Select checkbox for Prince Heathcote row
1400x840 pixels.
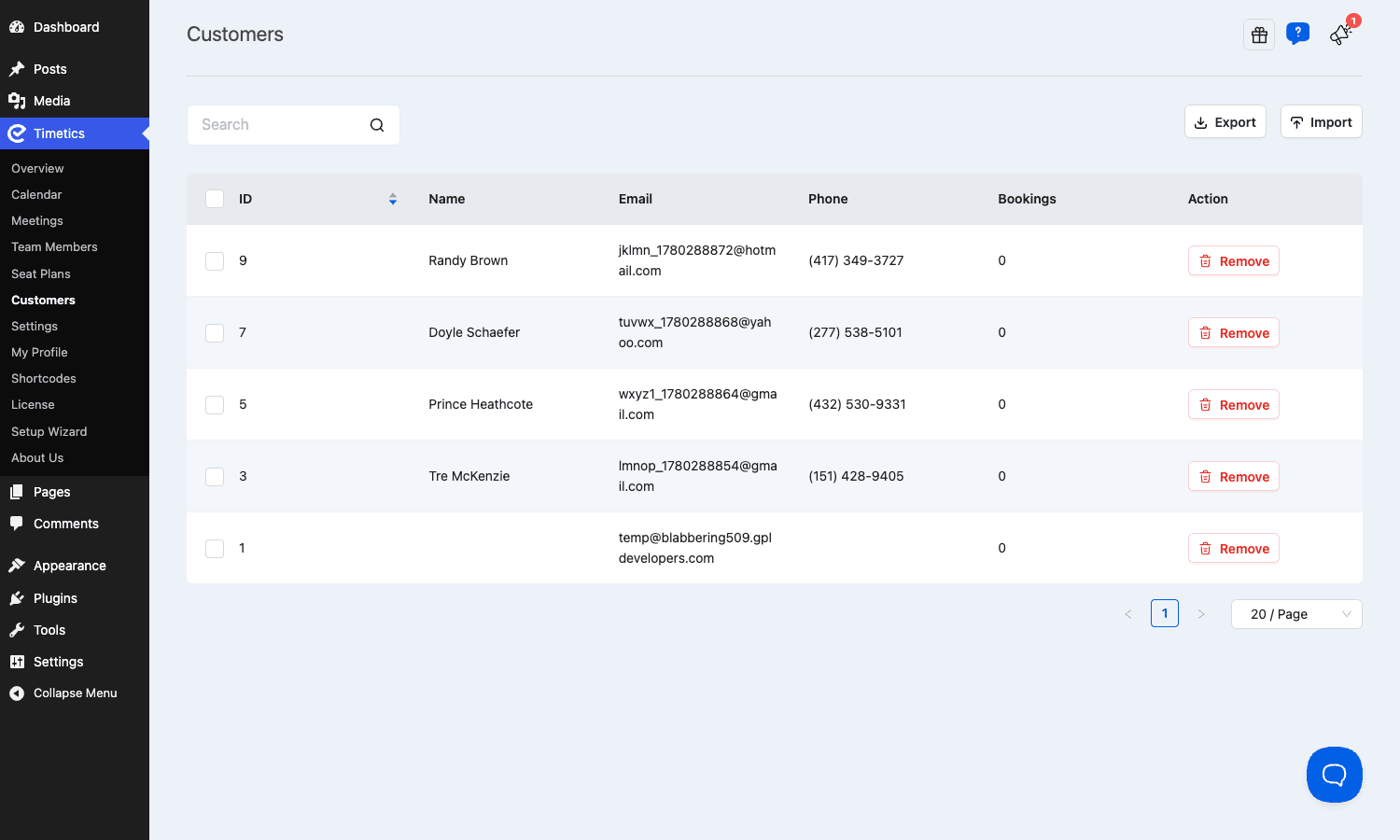(215, 405)
